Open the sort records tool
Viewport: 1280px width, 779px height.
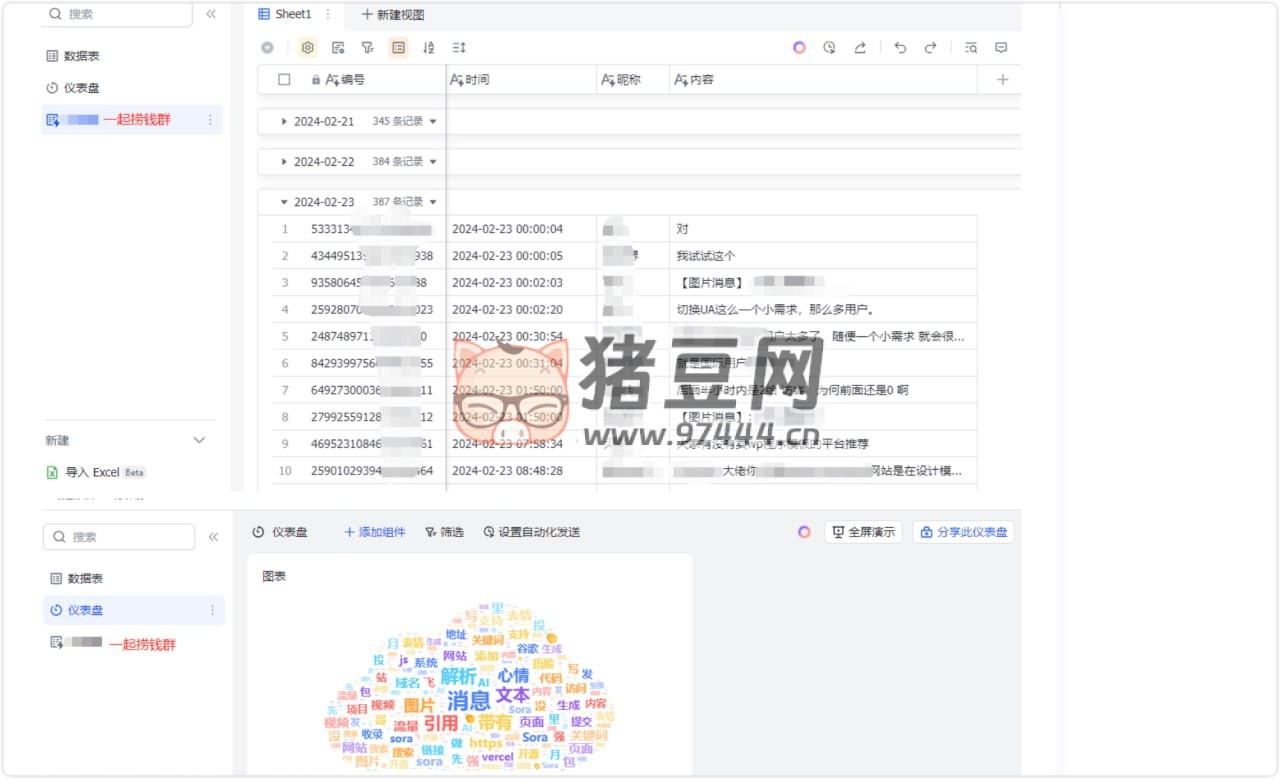pyautogui.click(x=429, y=47)
